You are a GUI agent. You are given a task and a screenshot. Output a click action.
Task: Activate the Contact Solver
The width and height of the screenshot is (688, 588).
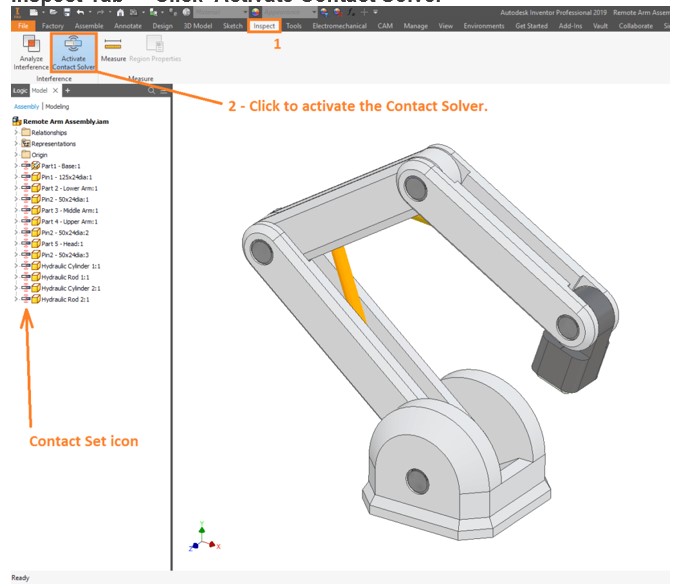click(x=75, y=51)
